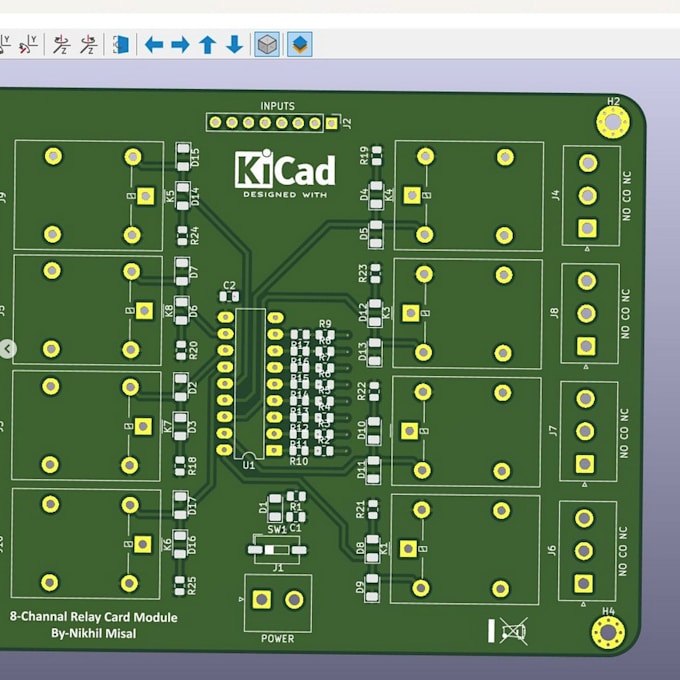This screenshot has width=680, height=680.
Task: Select the square pin of J2 header
Action: pos(331,124)
